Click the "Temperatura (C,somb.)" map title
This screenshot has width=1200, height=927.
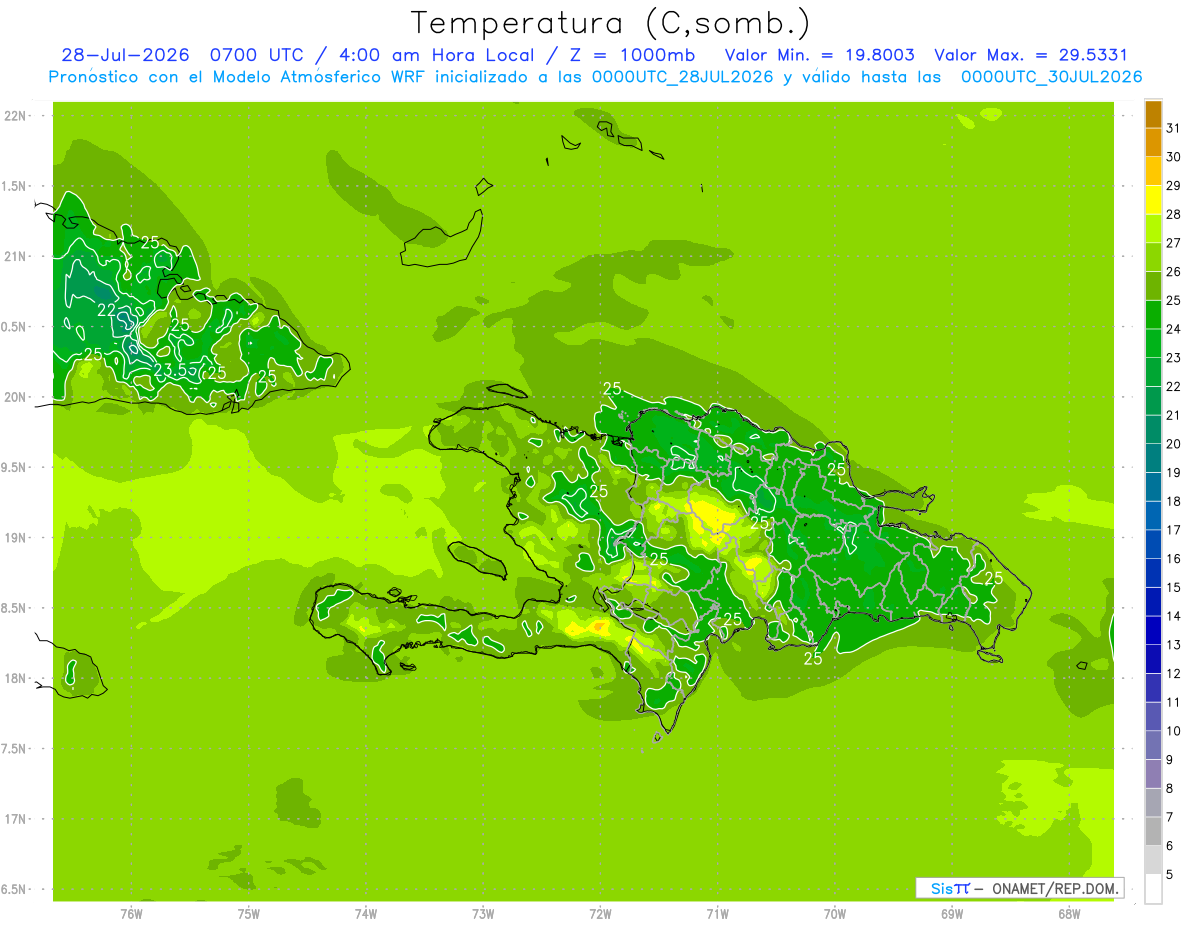(x=610, y=23)
